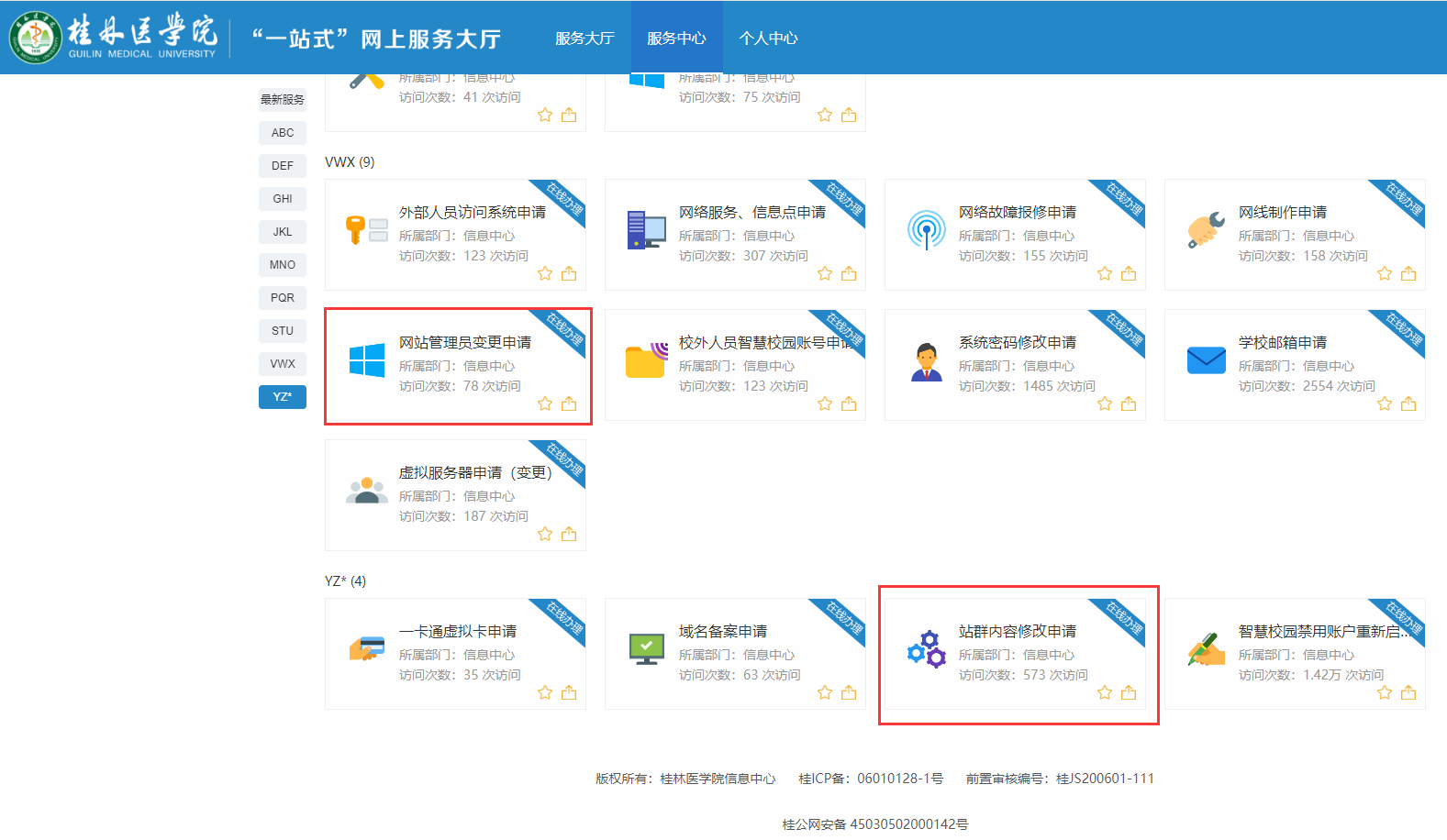
Task: Open 网站管理员变更申请 service title
Action: click(x=465, y=342)
